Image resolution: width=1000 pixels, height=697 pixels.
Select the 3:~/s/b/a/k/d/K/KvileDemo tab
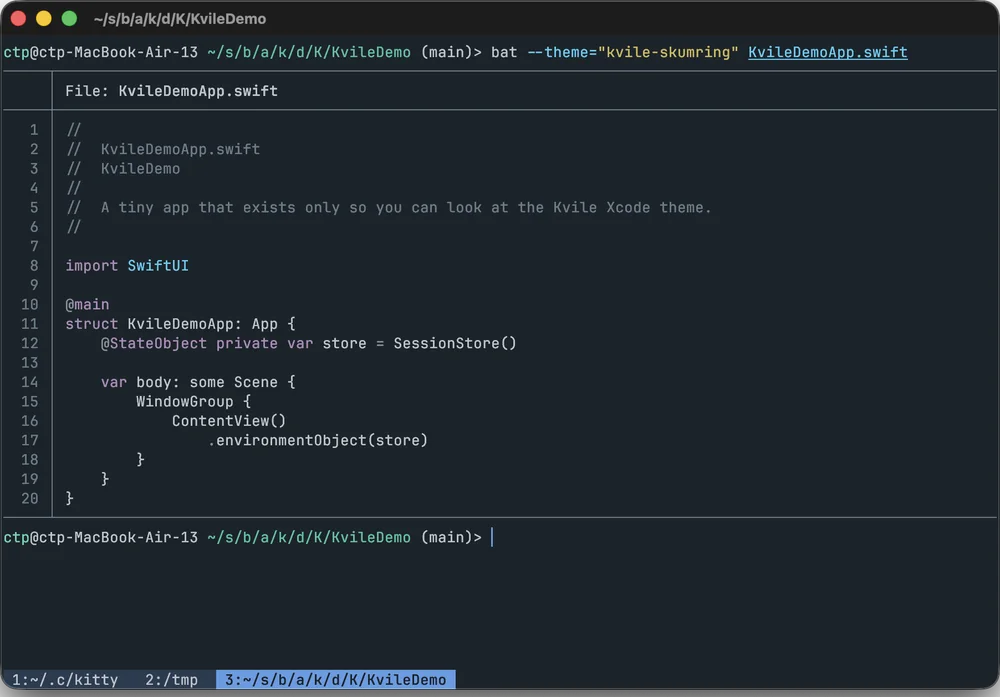[335, 680]
